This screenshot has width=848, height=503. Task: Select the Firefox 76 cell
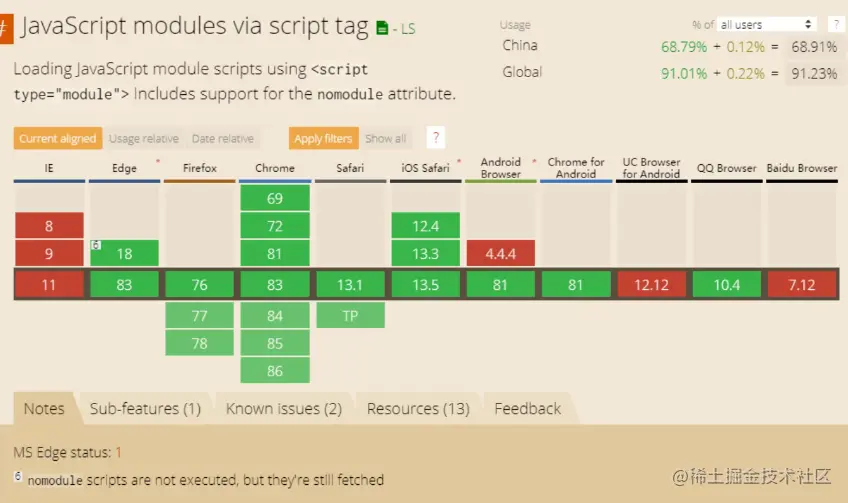[200, 284]
